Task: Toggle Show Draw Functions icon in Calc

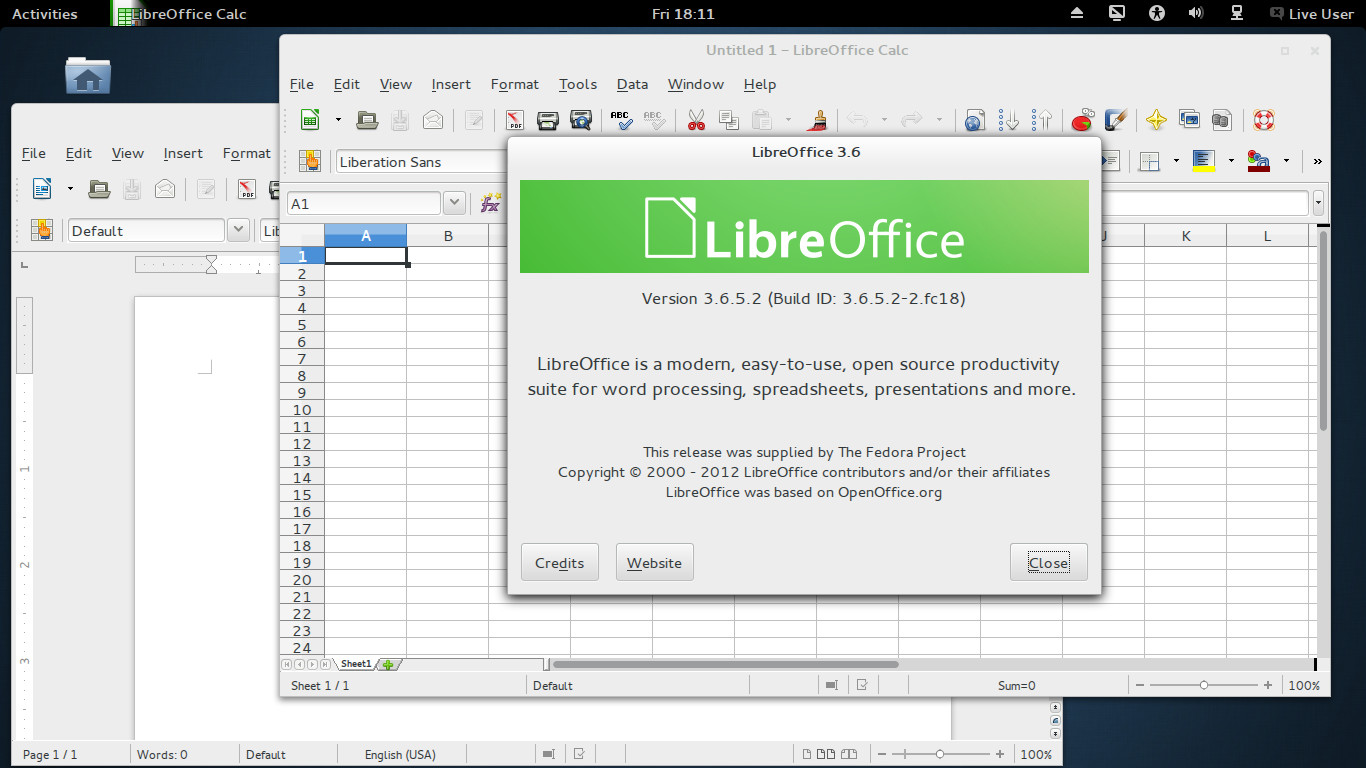Action: pos(1115,120)
